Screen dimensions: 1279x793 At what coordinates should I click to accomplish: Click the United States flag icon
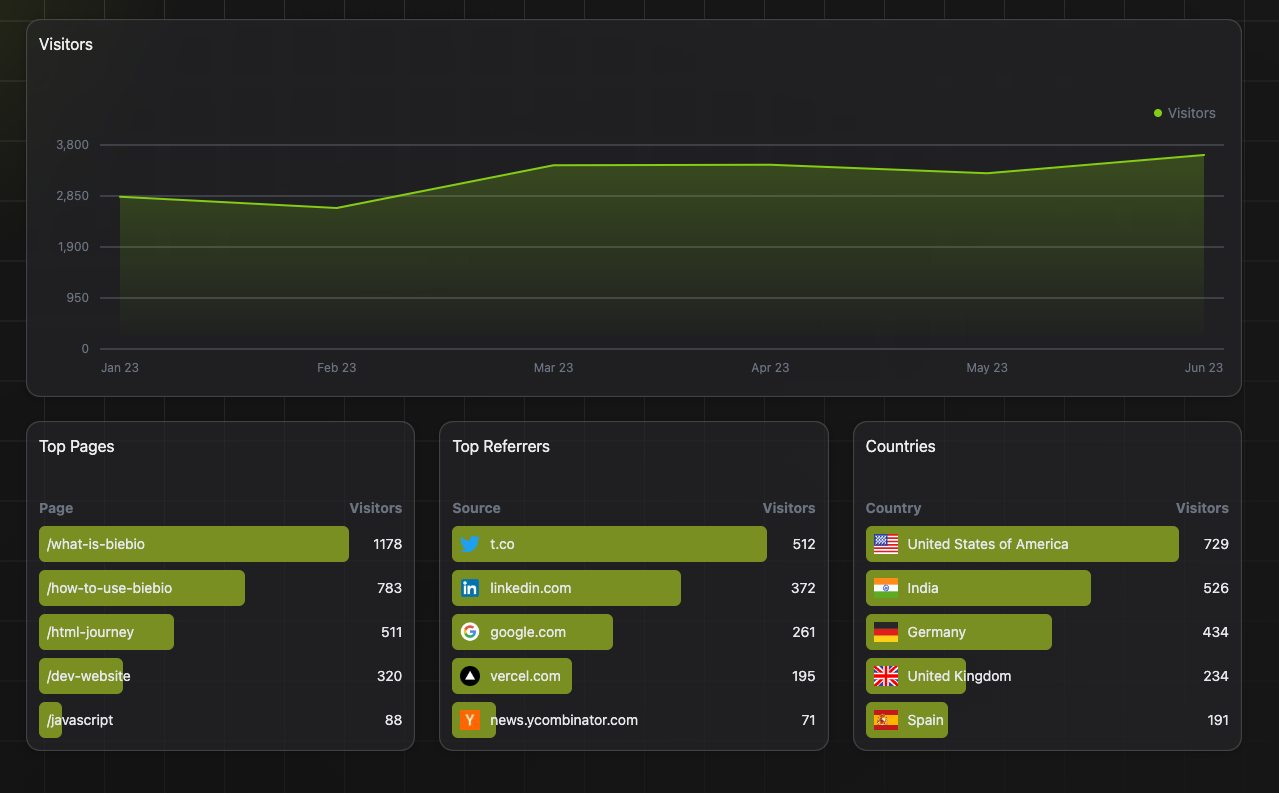coord(885,544)
